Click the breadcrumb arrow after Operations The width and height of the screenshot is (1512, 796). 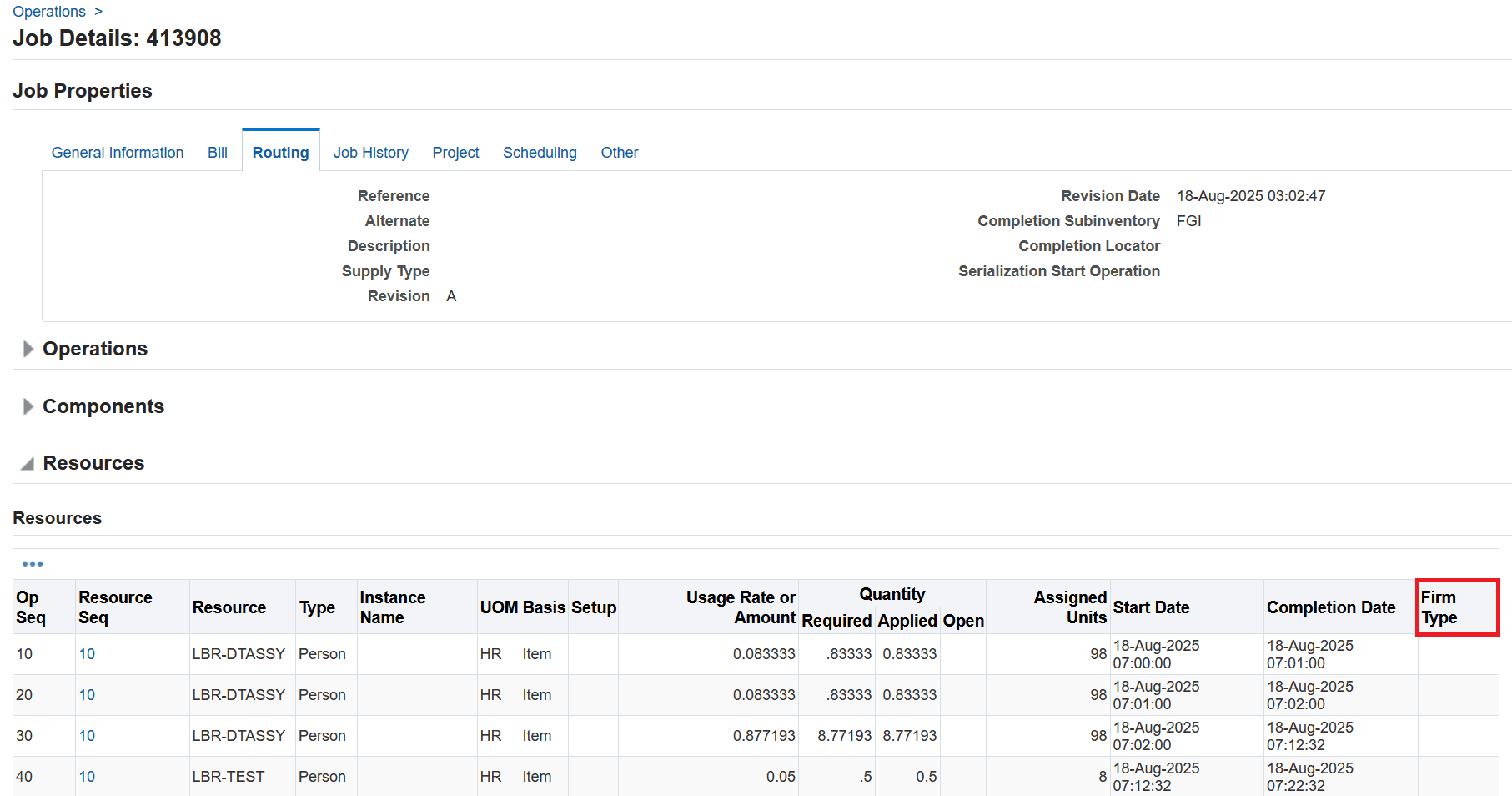[x=99, y=11]
